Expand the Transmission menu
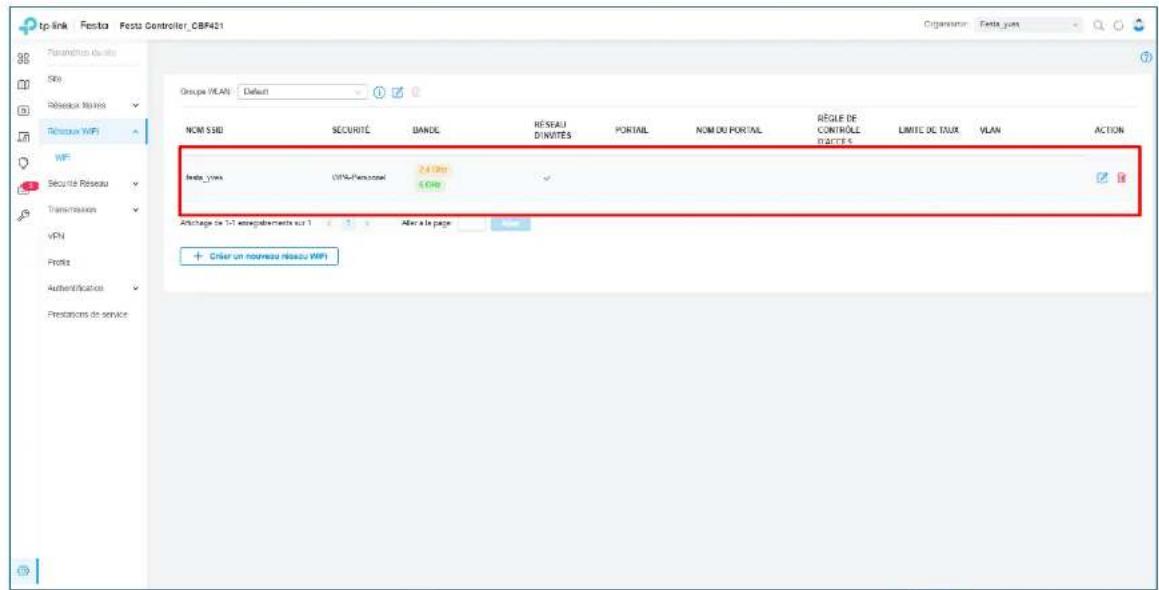This screenshot has height=590, width=1159. point(92,210)
